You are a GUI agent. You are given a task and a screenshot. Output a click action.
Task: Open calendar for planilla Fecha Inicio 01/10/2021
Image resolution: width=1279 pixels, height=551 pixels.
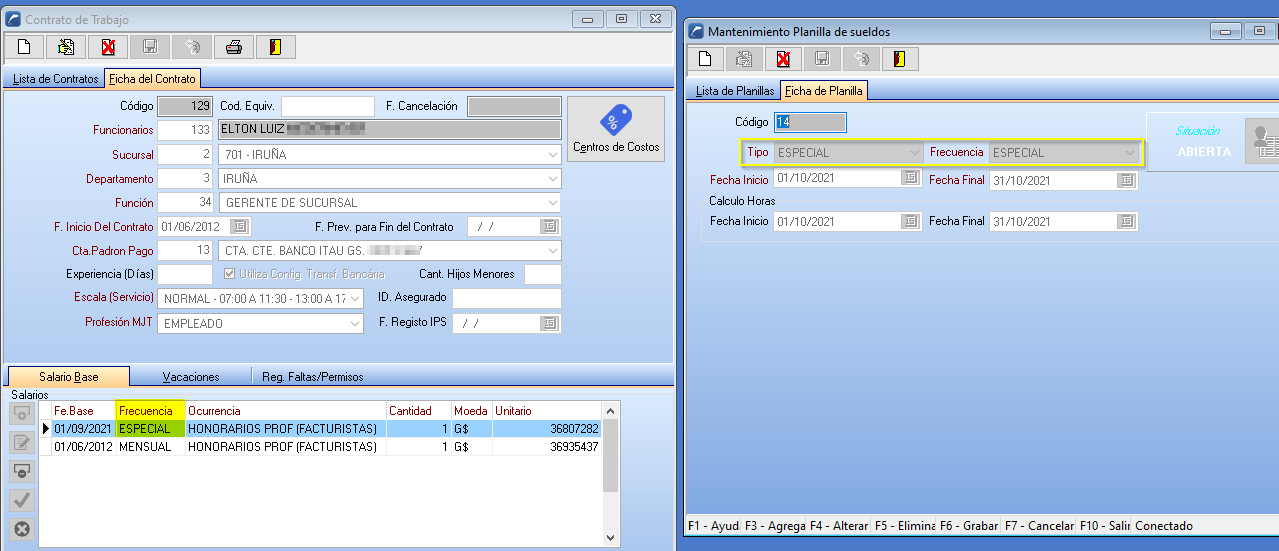(910, 179)
